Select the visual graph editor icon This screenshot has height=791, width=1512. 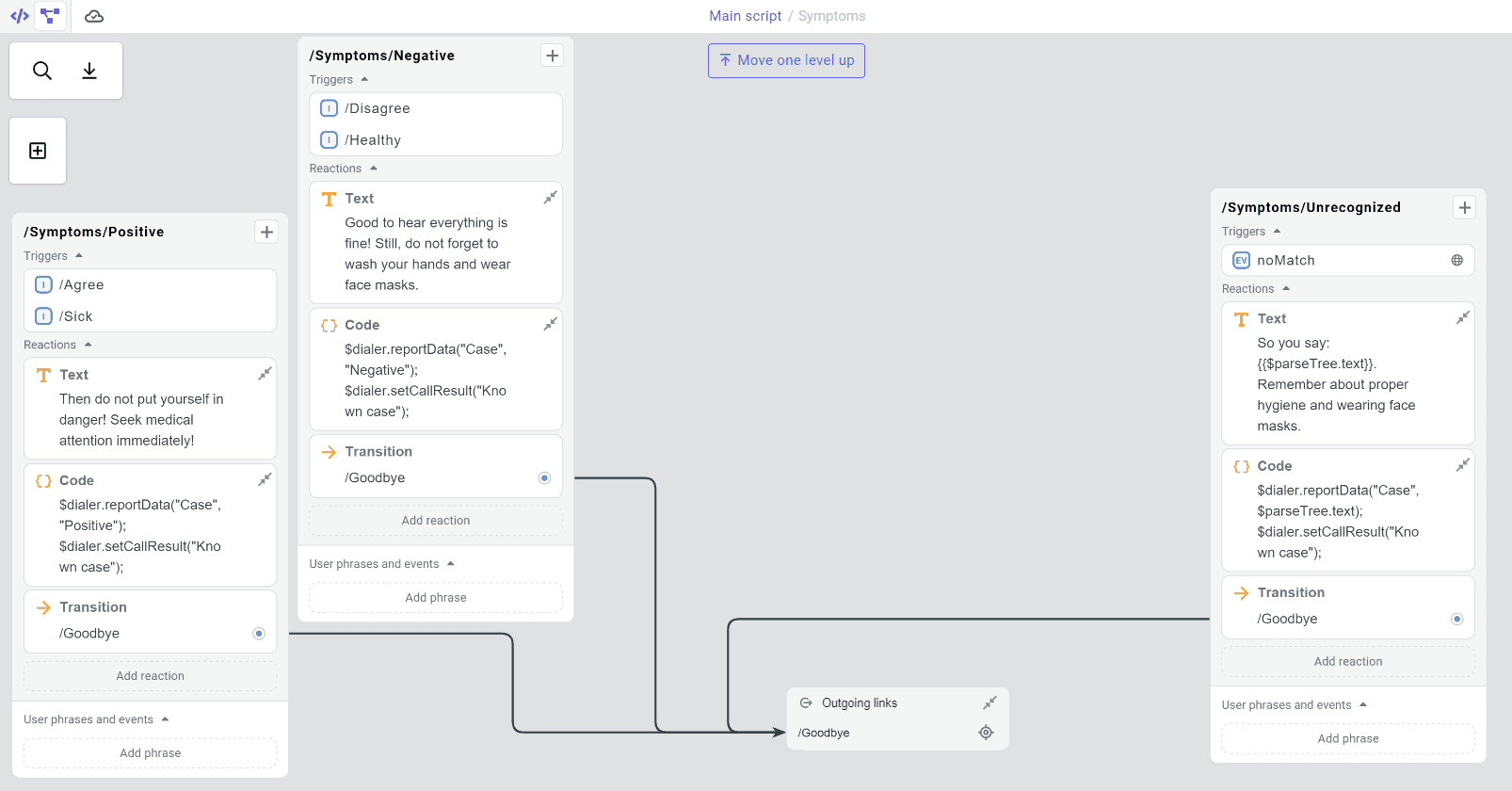50,16
